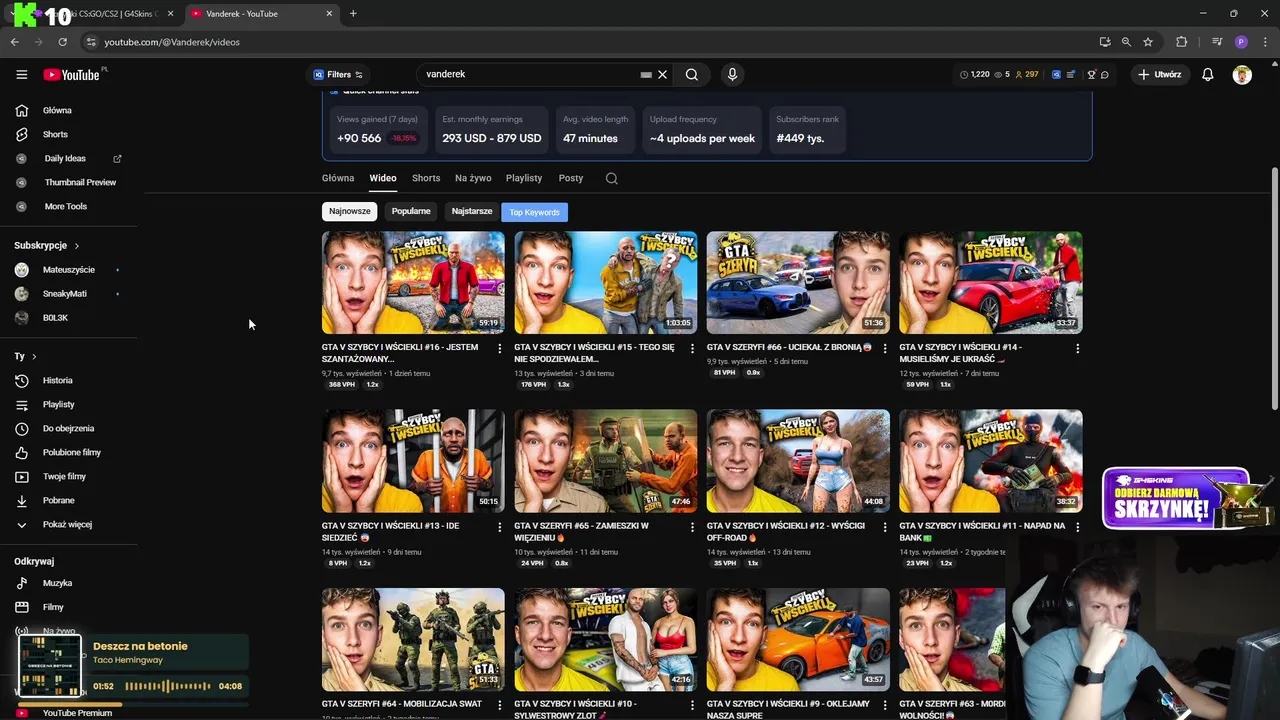Open a new browser tab

pos(353,14)
